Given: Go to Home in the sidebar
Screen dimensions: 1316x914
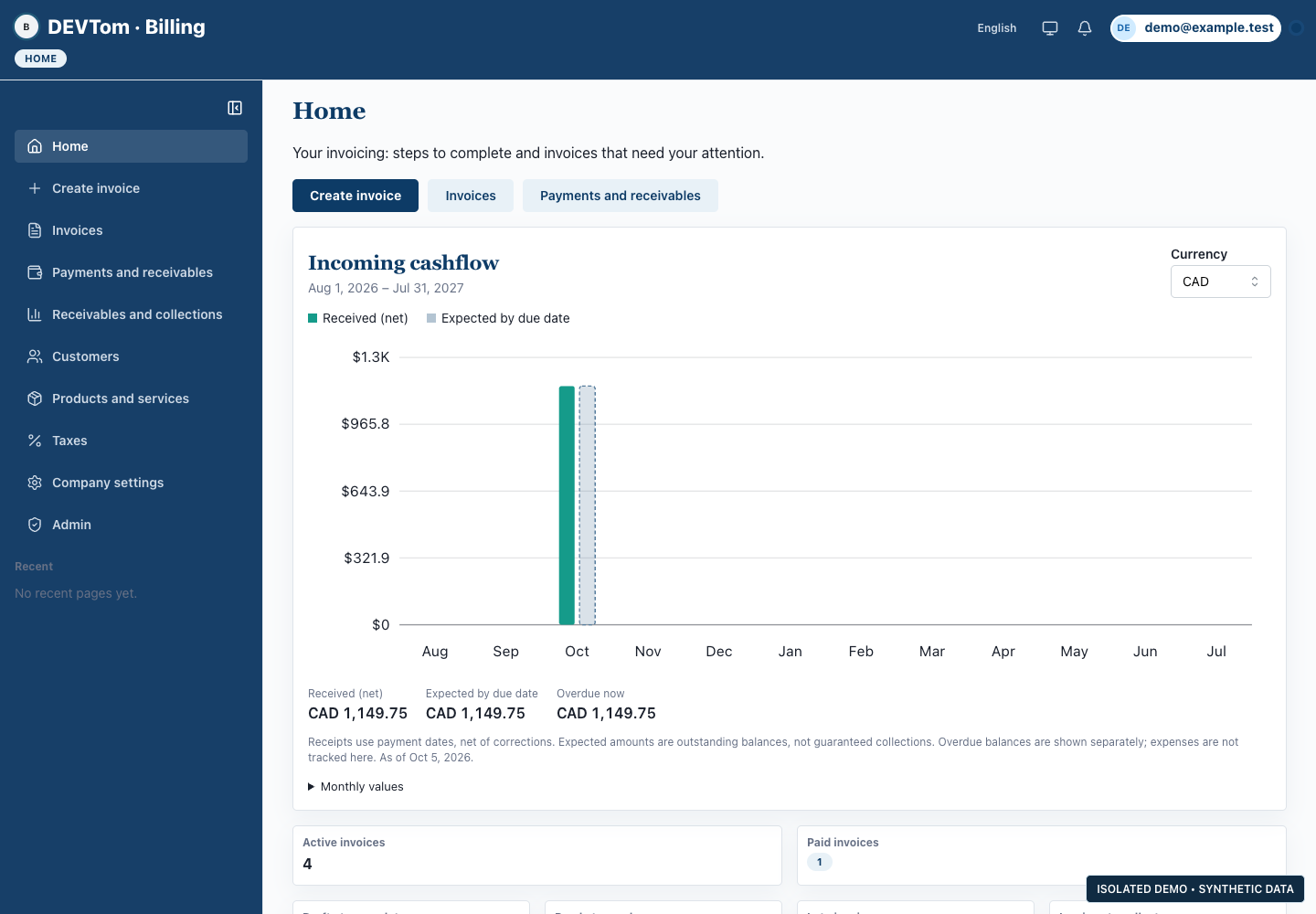Looking at the screenshot, I should 131,146.
